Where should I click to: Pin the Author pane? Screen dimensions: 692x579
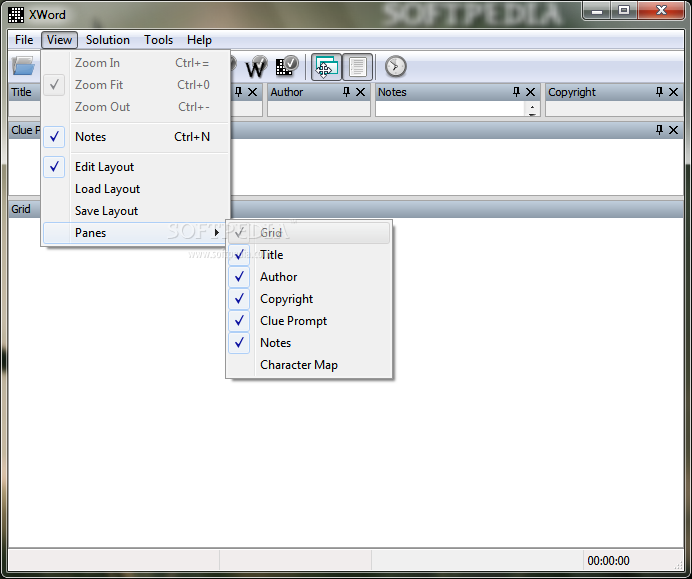(x=346, y=92)
